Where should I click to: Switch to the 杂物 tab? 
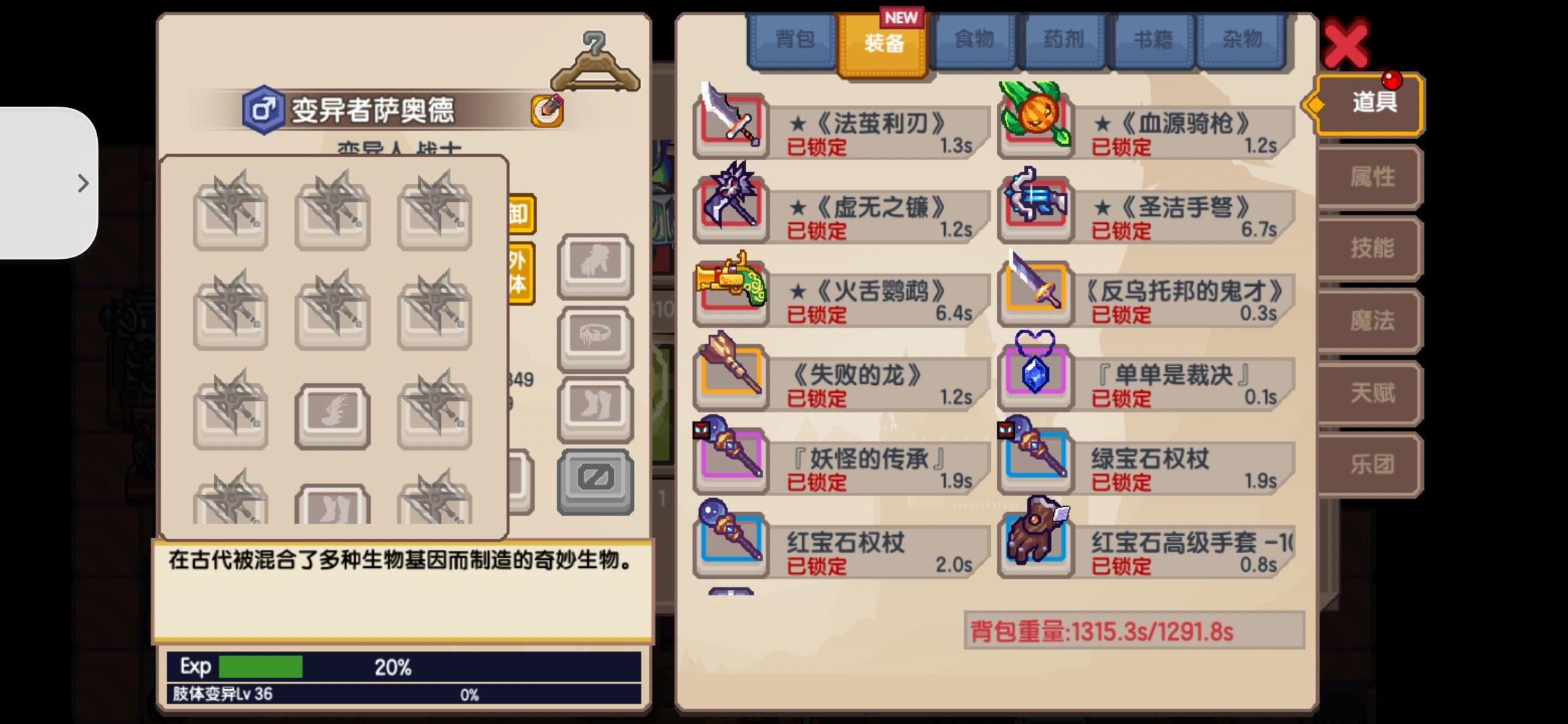click(1242, 40)
